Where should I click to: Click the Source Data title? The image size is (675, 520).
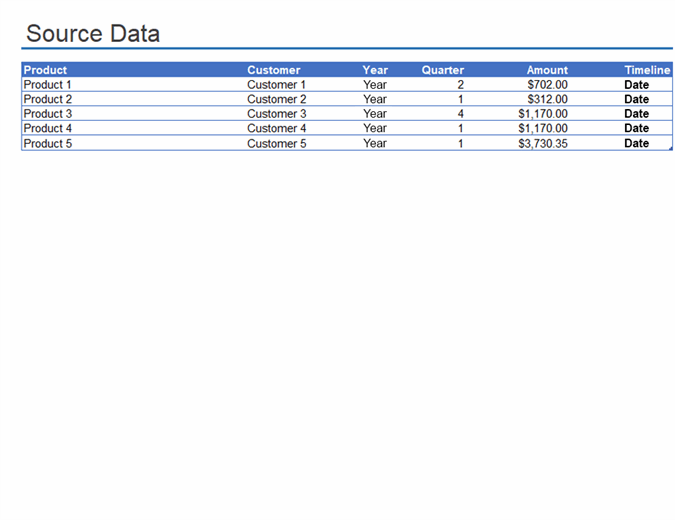[x=93, y=34]
